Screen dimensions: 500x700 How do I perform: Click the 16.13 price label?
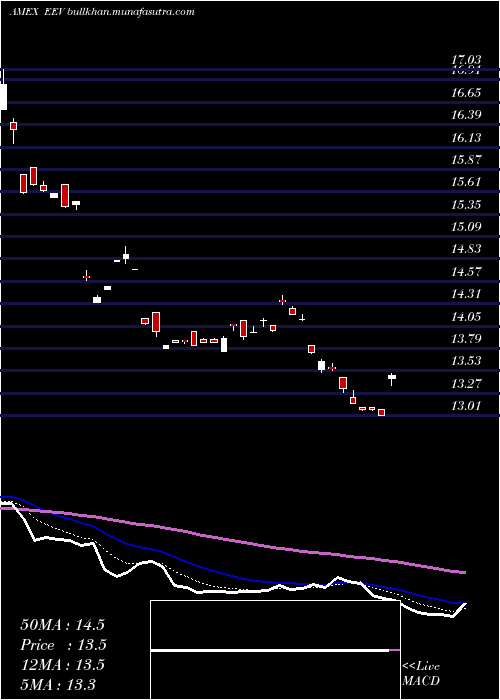pyautogui.click(x=466, y=138)
